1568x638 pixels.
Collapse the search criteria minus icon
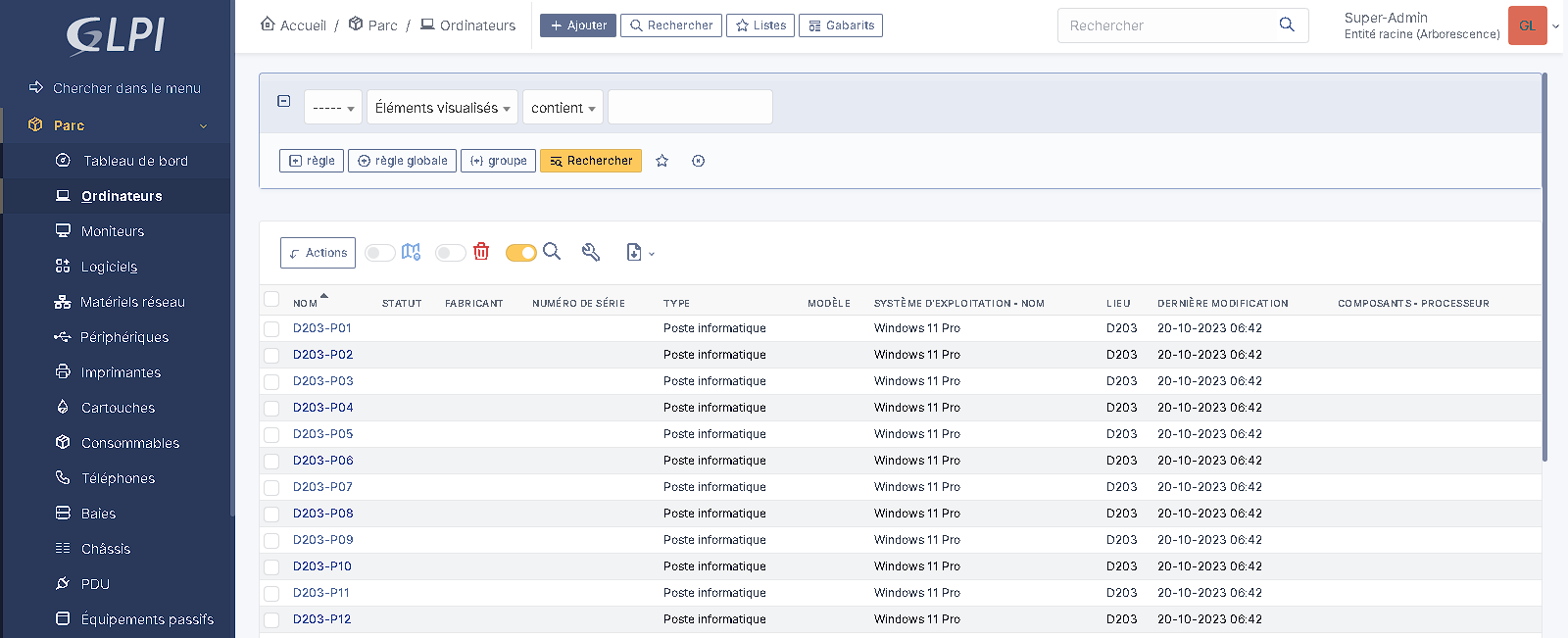click(284, 101)
